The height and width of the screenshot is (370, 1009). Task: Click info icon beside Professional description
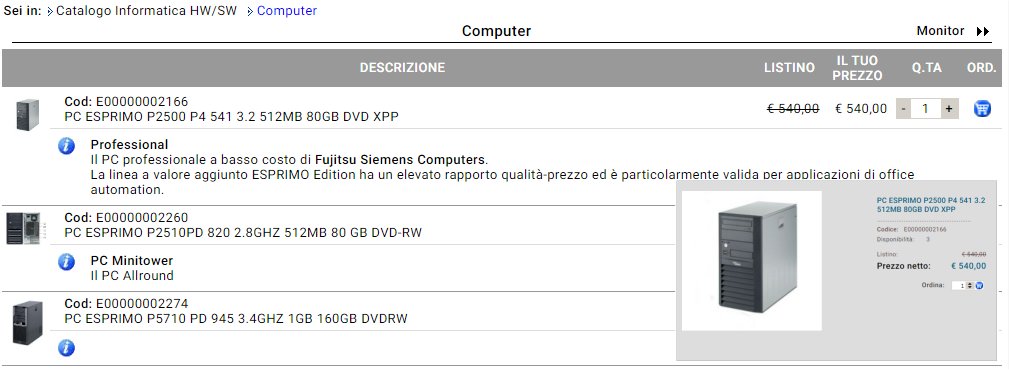click(66, 145)
